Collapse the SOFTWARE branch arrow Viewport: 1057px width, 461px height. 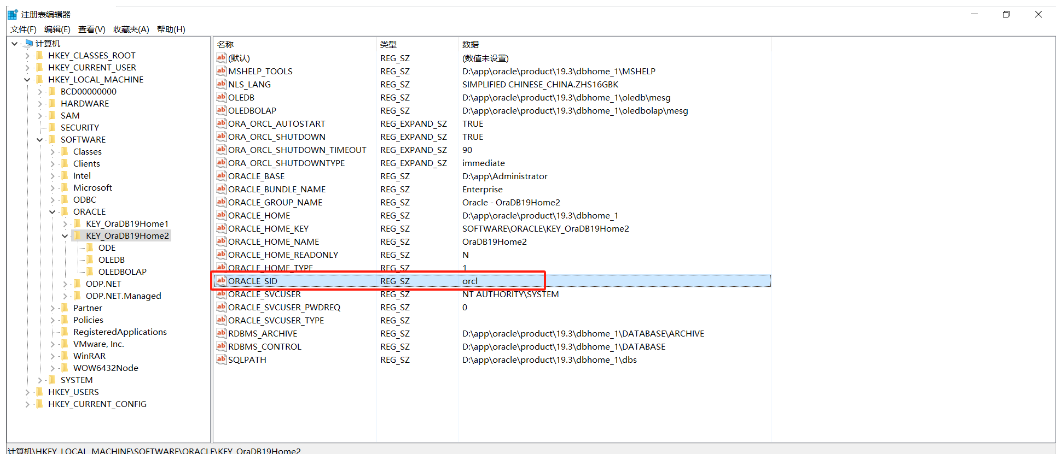40,140
